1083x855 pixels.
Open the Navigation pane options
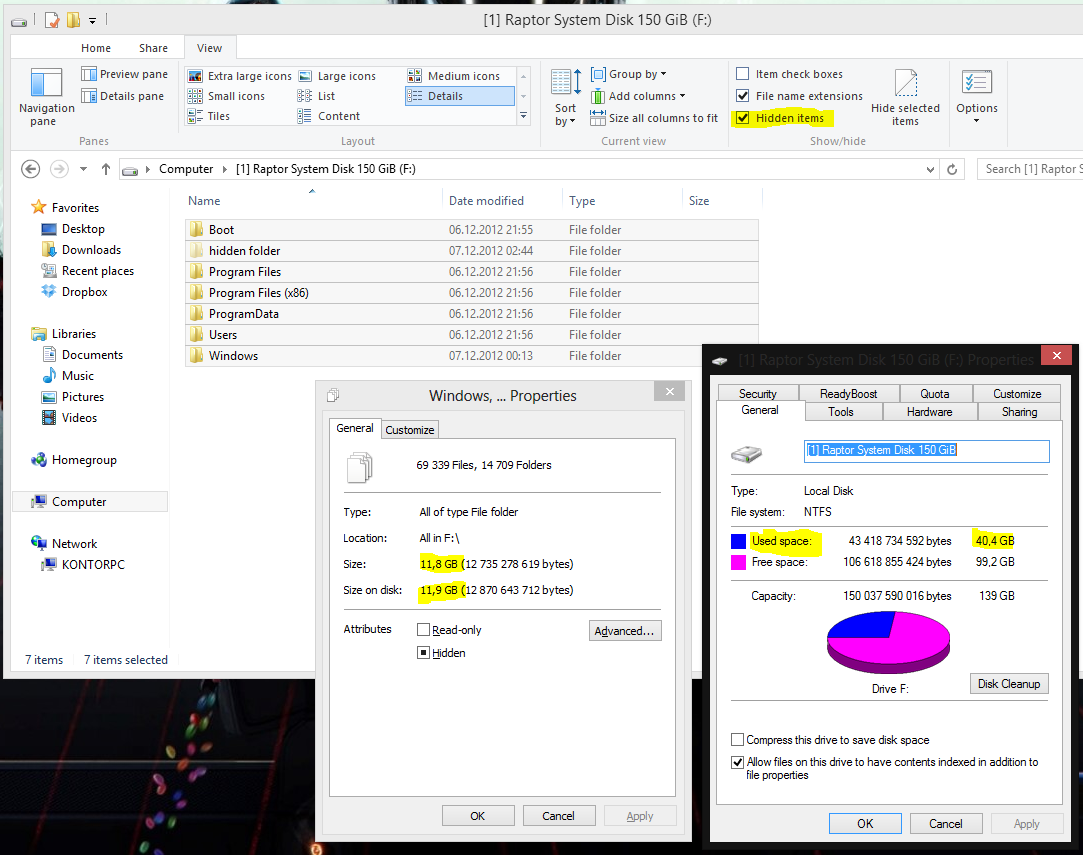point(46,97)
